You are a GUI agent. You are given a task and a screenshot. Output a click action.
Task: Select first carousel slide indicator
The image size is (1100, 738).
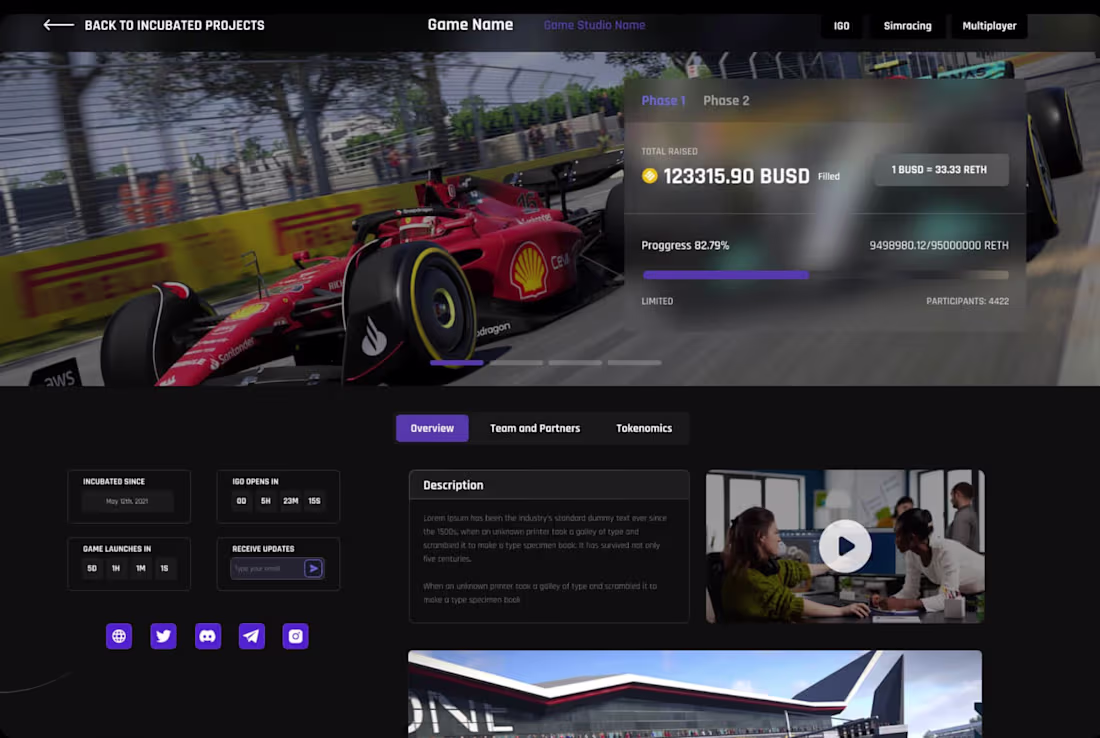tap(457, 363)
